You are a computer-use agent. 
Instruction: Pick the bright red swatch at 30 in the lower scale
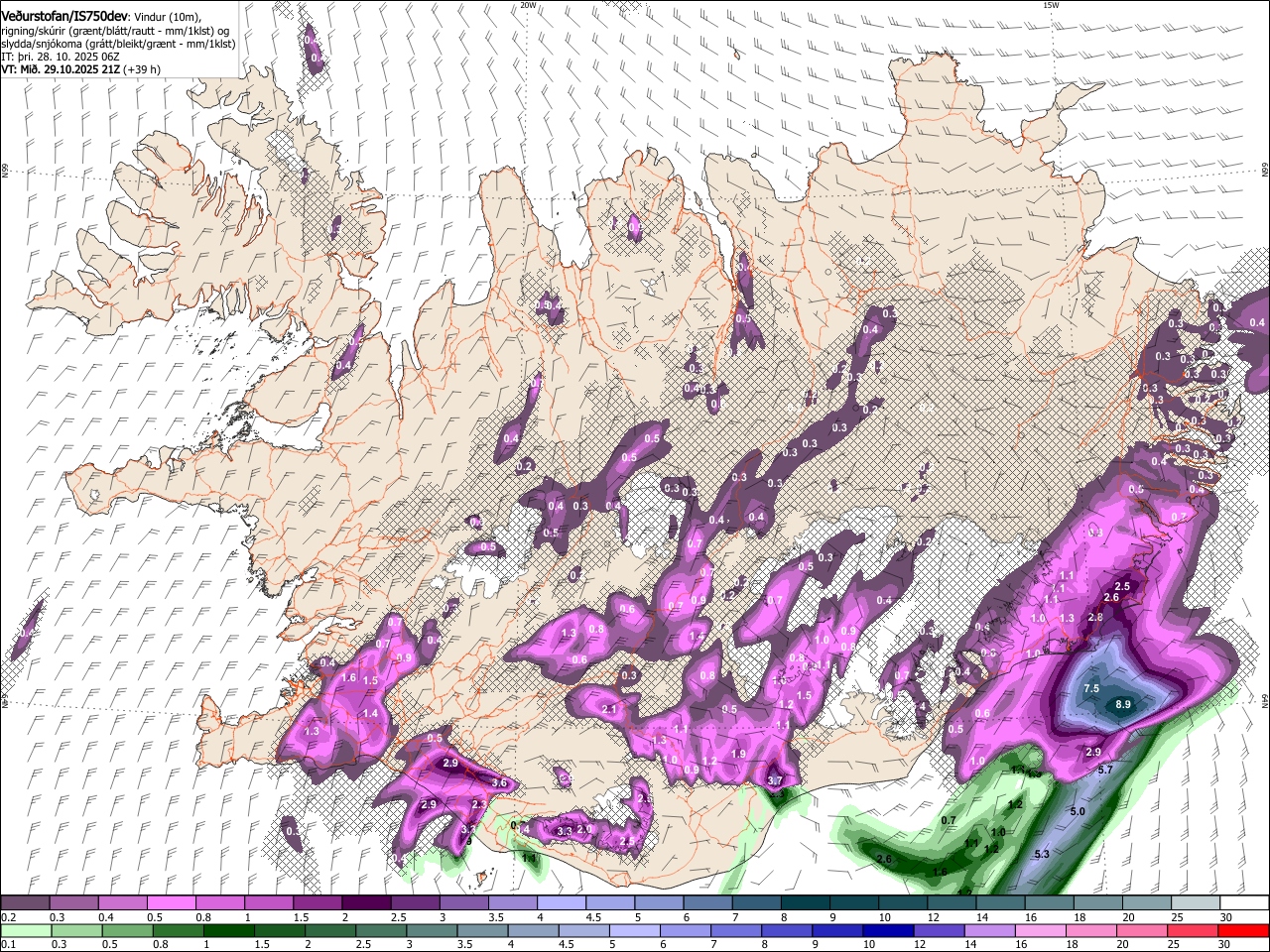pyautogui.click(x=1243, y=930)
